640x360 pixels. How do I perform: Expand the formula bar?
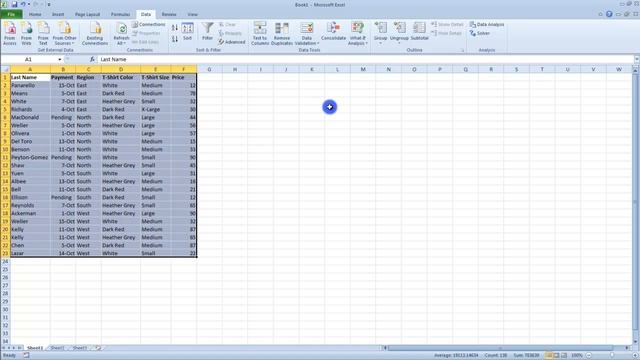[636, 60]
